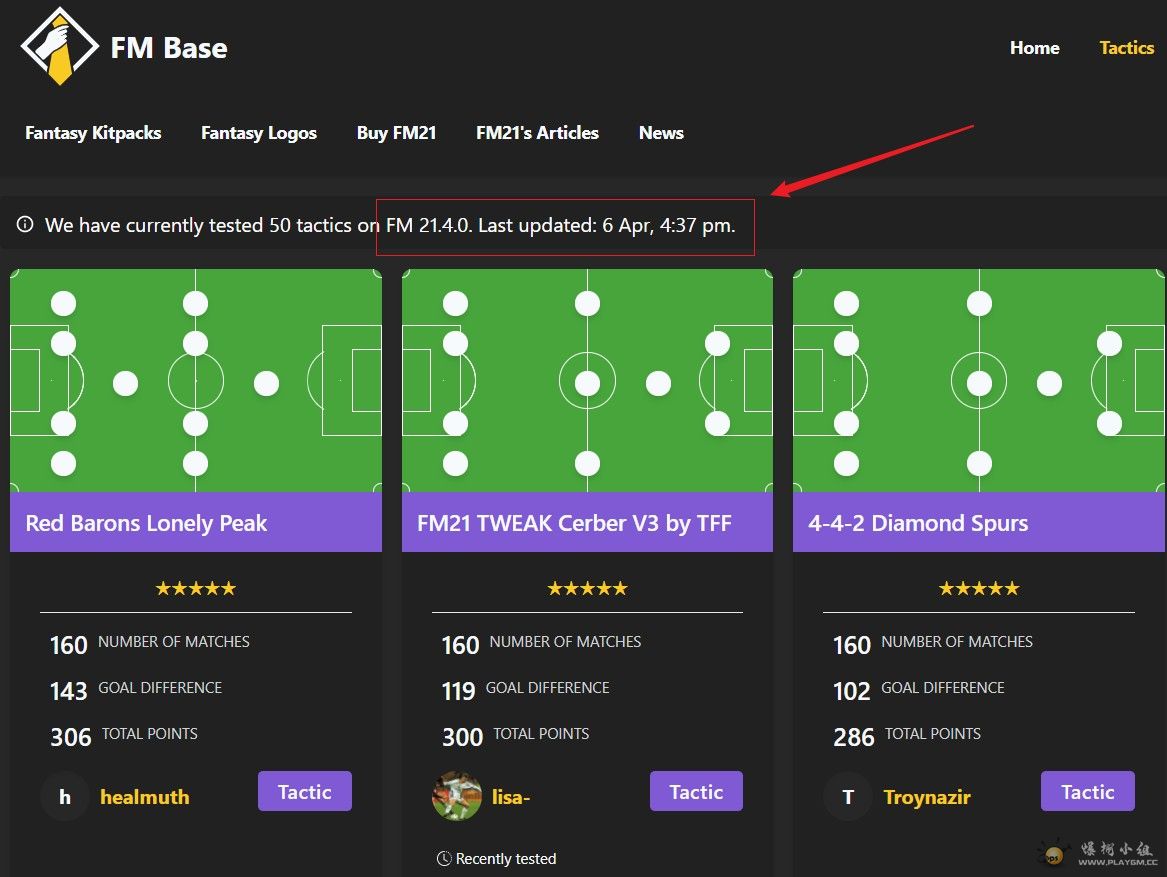This screenshot has height=877, width=1167.
Task: Open the Fantasy Kitpacks section
Action: 93,133
